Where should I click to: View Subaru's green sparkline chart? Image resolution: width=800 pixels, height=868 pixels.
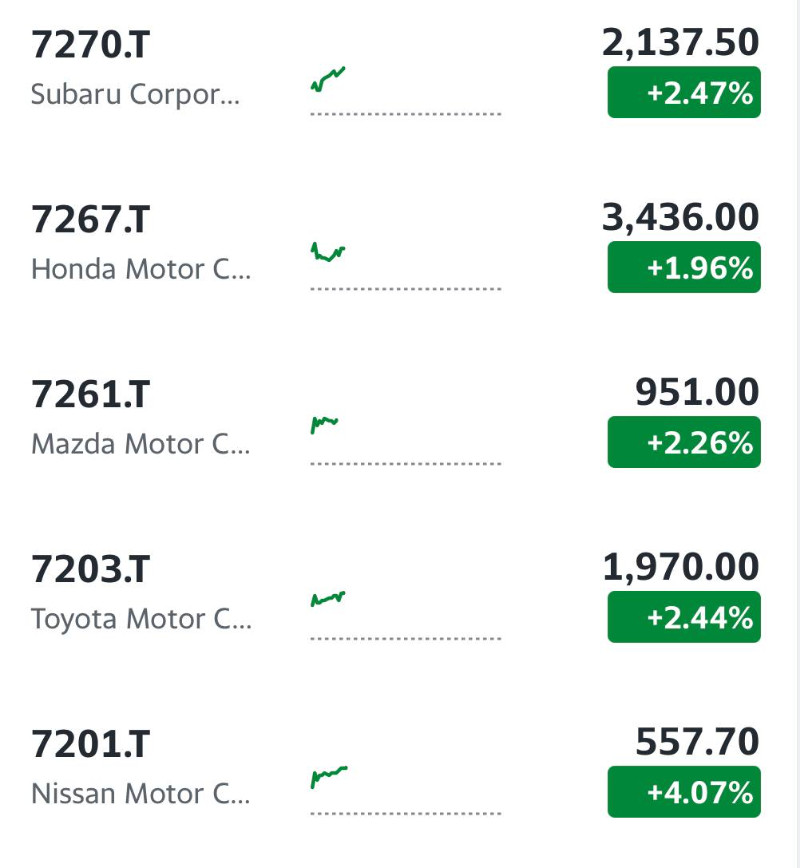406,91
